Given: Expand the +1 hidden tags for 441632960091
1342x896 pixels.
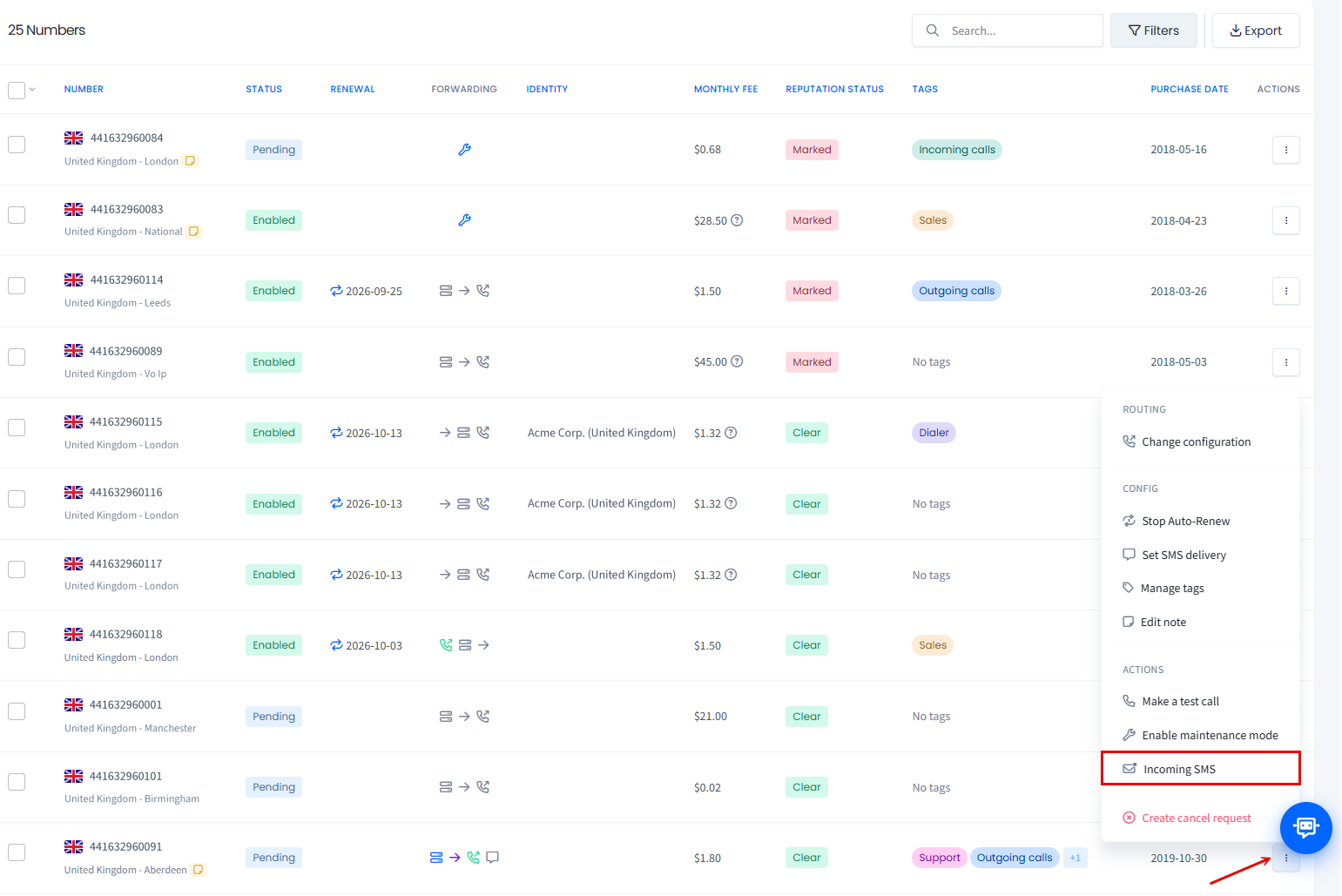Looking at the screenshot, I should point(1075,858).
